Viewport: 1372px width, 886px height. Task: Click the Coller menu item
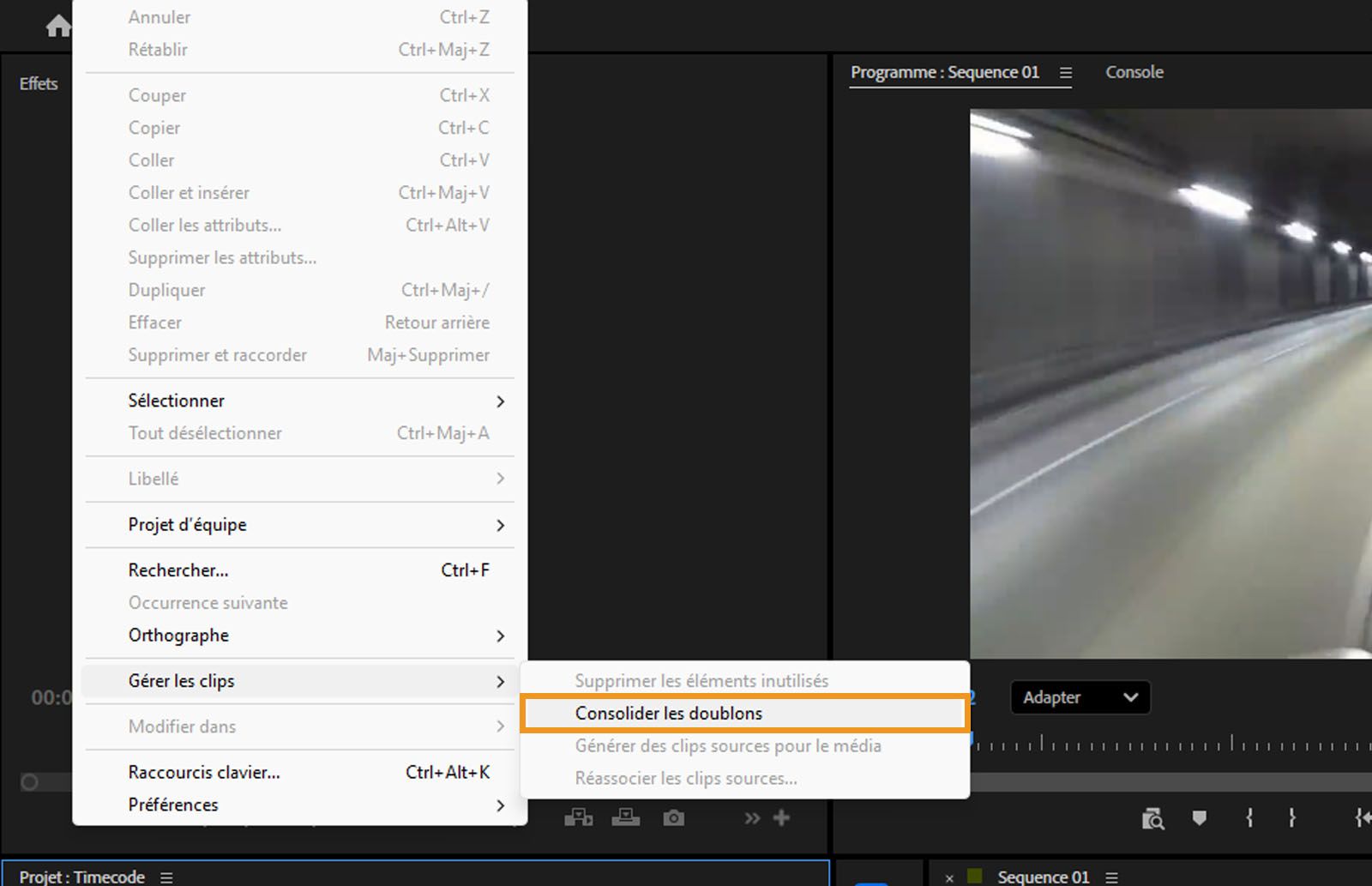300,160
